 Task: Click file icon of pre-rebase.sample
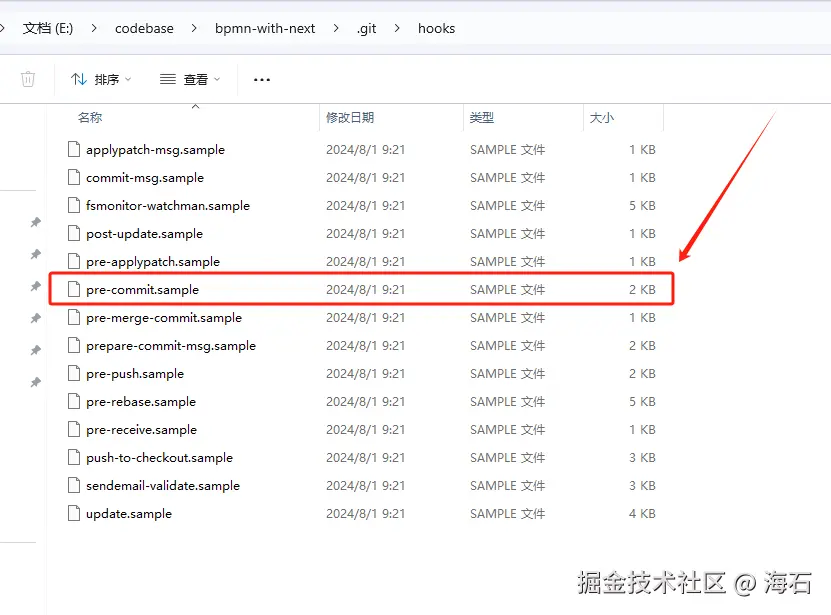(74, 401)
